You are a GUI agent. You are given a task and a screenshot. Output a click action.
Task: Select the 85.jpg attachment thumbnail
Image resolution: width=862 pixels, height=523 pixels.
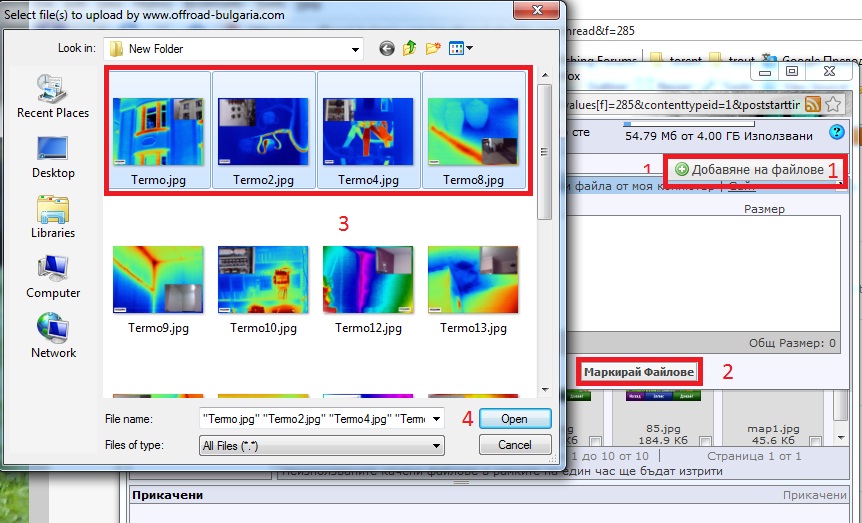663,396
